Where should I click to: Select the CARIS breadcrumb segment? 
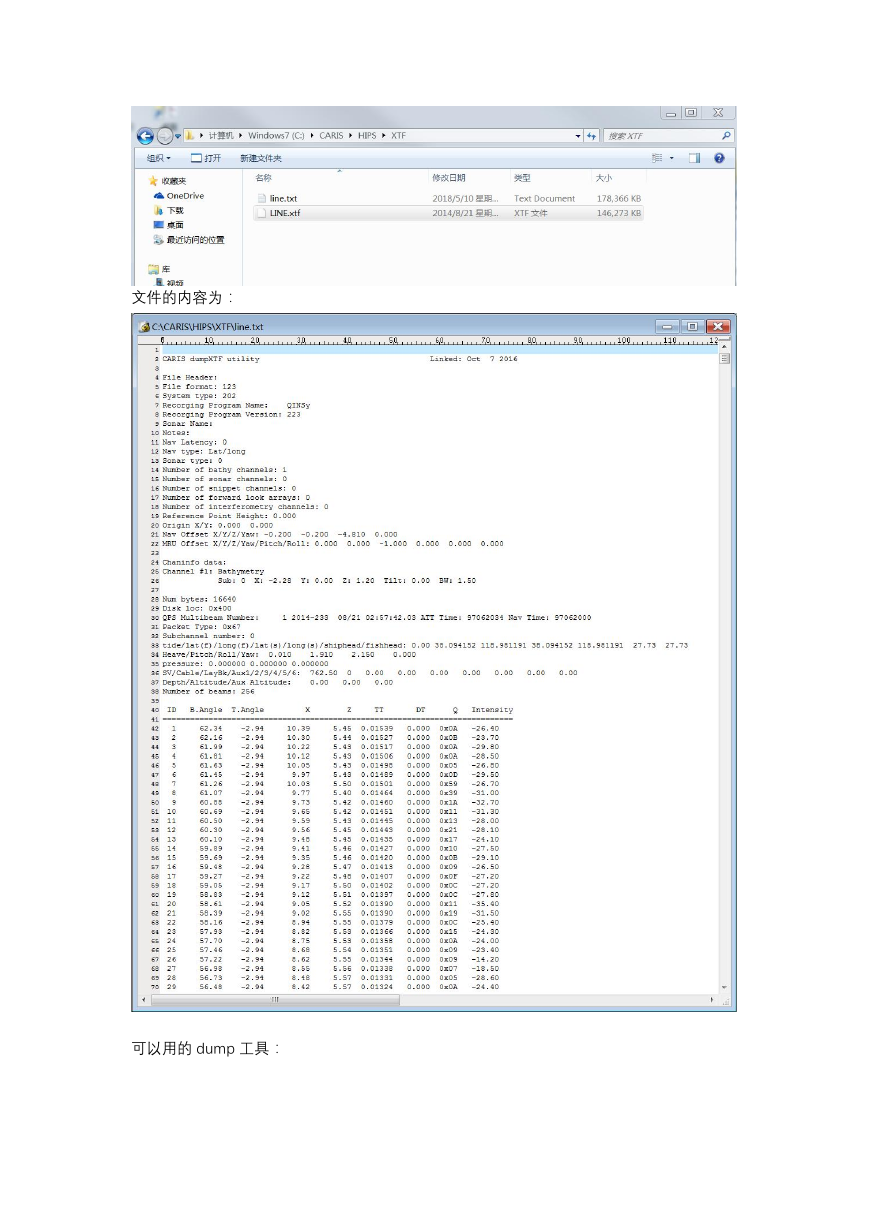tap(331, 136)
